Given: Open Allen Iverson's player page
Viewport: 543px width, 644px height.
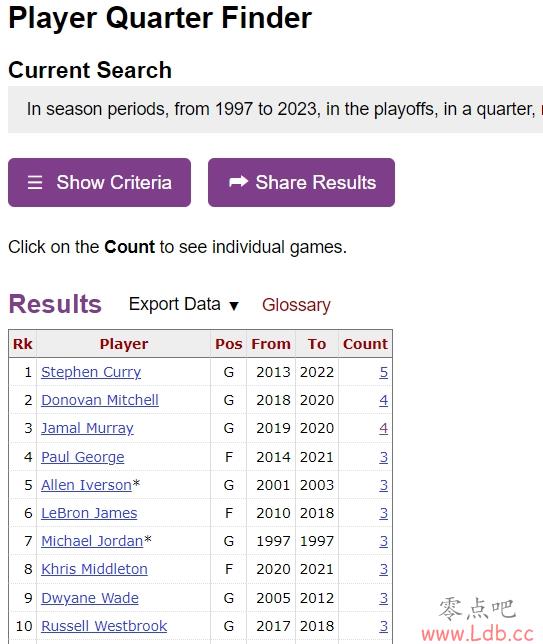Looking at the screenshot, I should coord(86,485).
